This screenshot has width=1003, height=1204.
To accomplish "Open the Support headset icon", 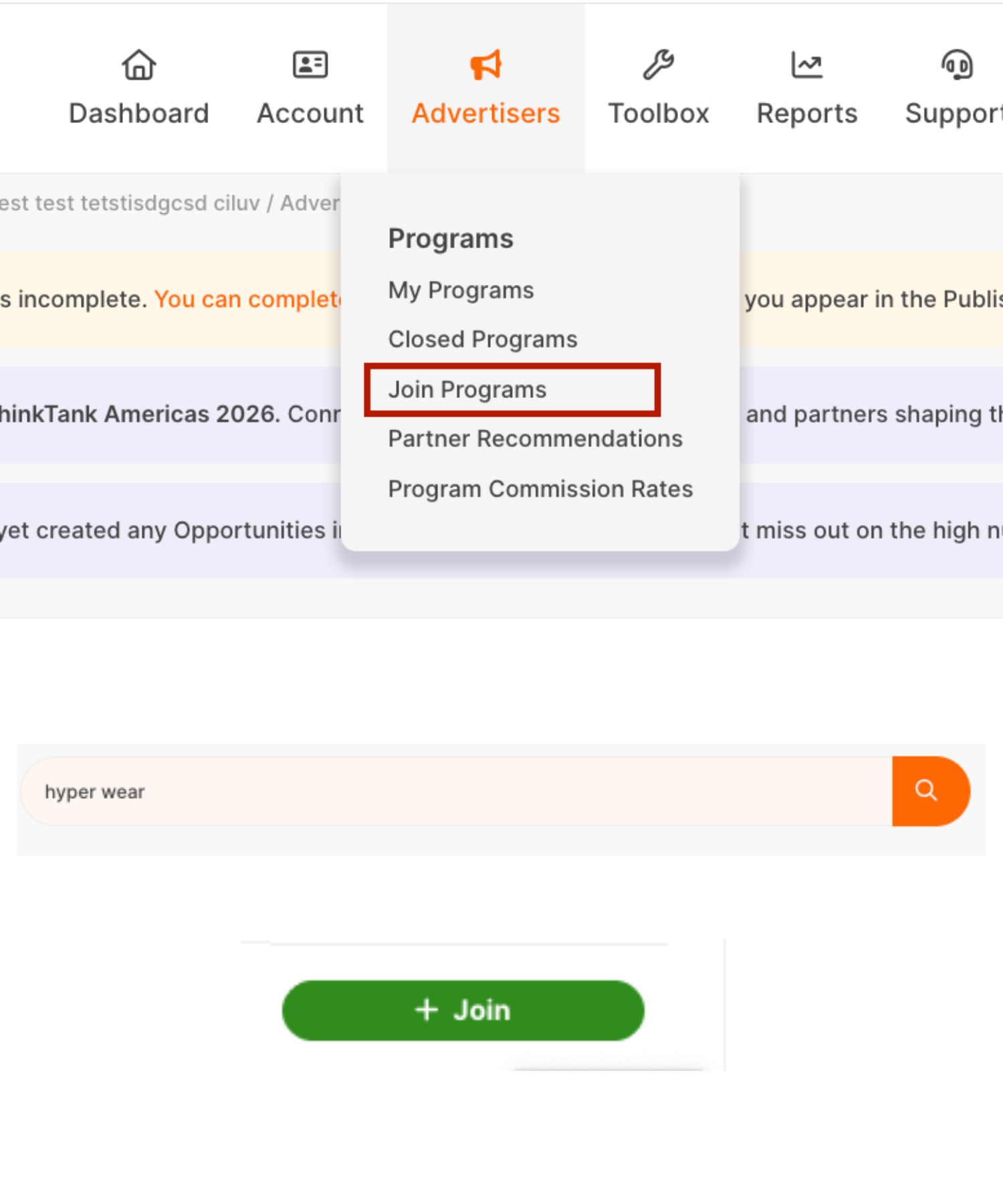I will 957,65.
